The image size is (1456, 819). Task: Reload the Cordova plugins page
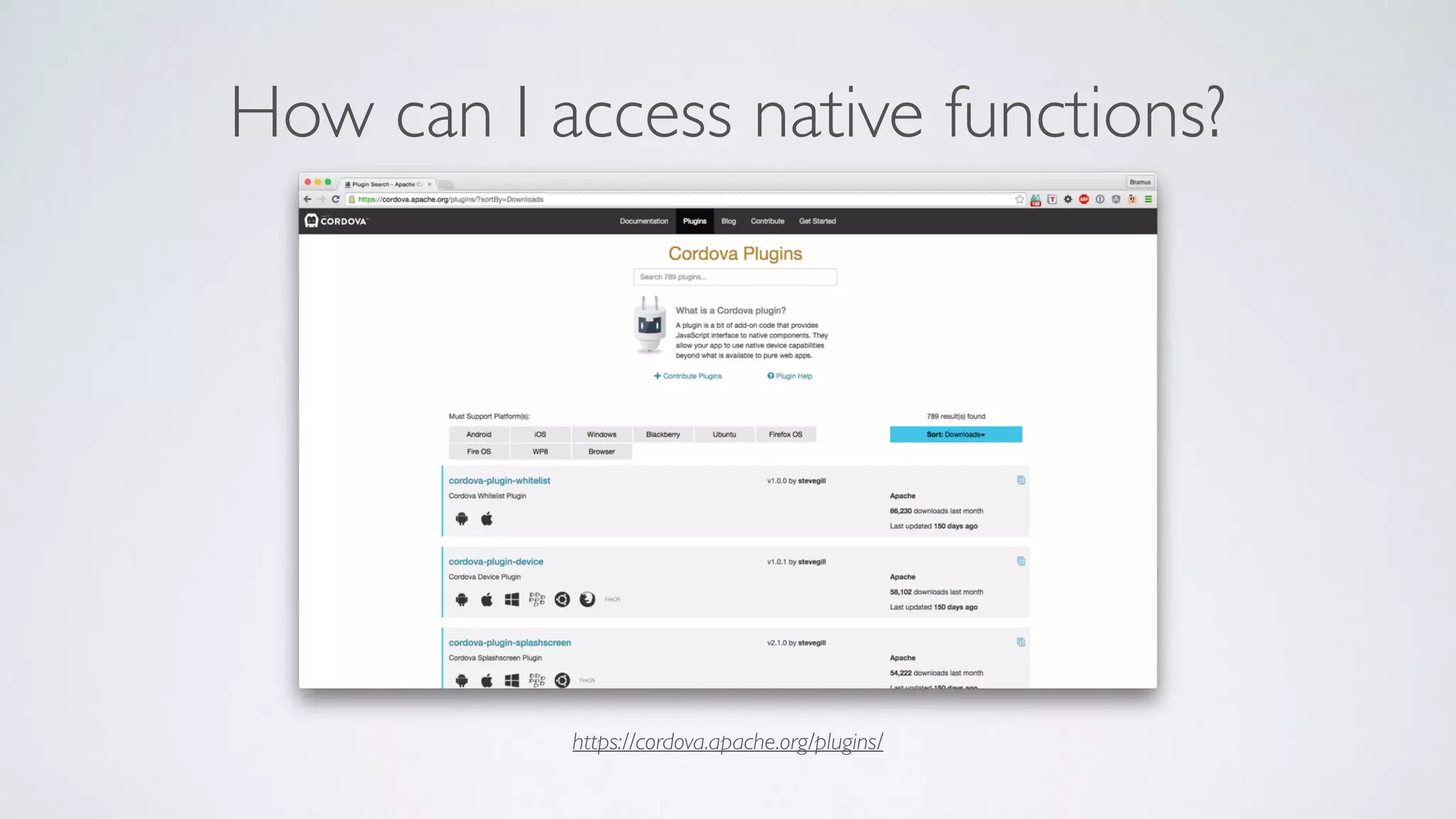pyautogui.click(x=336, y=199)
